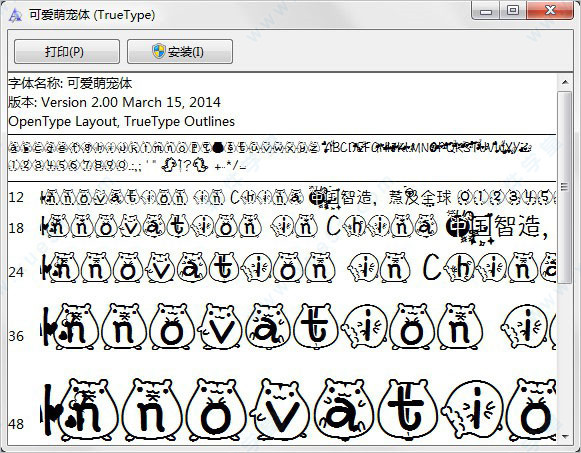The height and width of the screenshot is (453, 581).
Task: Click the scrollbar up arrow
Action: coord(565,82)
